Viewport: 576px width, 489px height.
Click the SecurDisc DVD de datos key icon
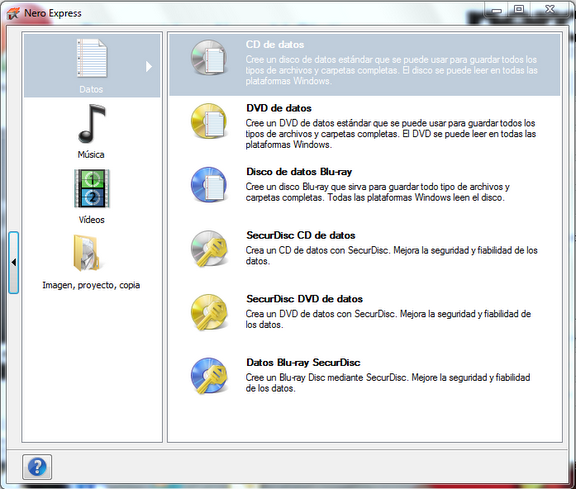[x=209, y=312]
